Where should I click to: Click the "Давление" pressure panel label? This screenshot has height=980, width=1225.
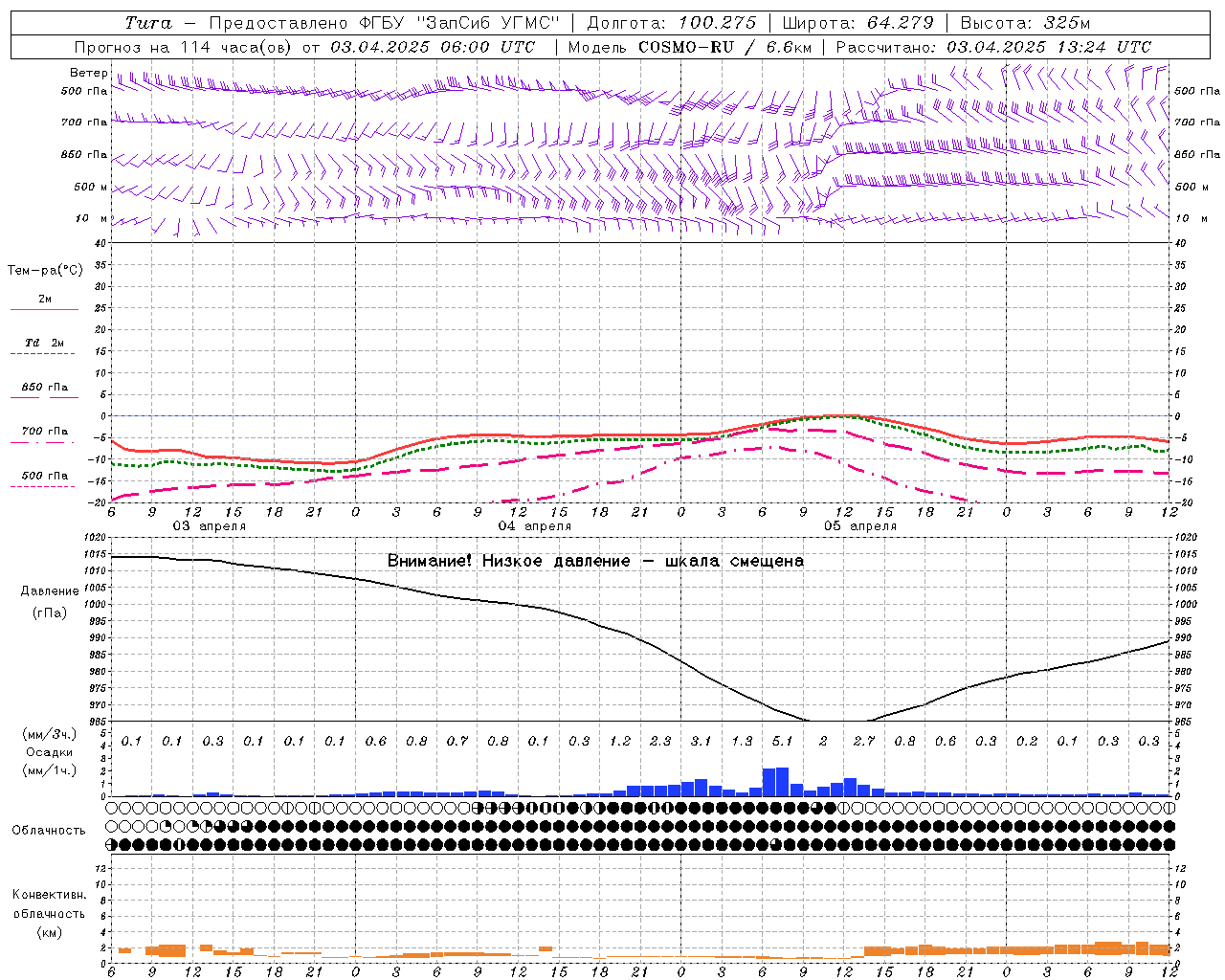(50, 591)
